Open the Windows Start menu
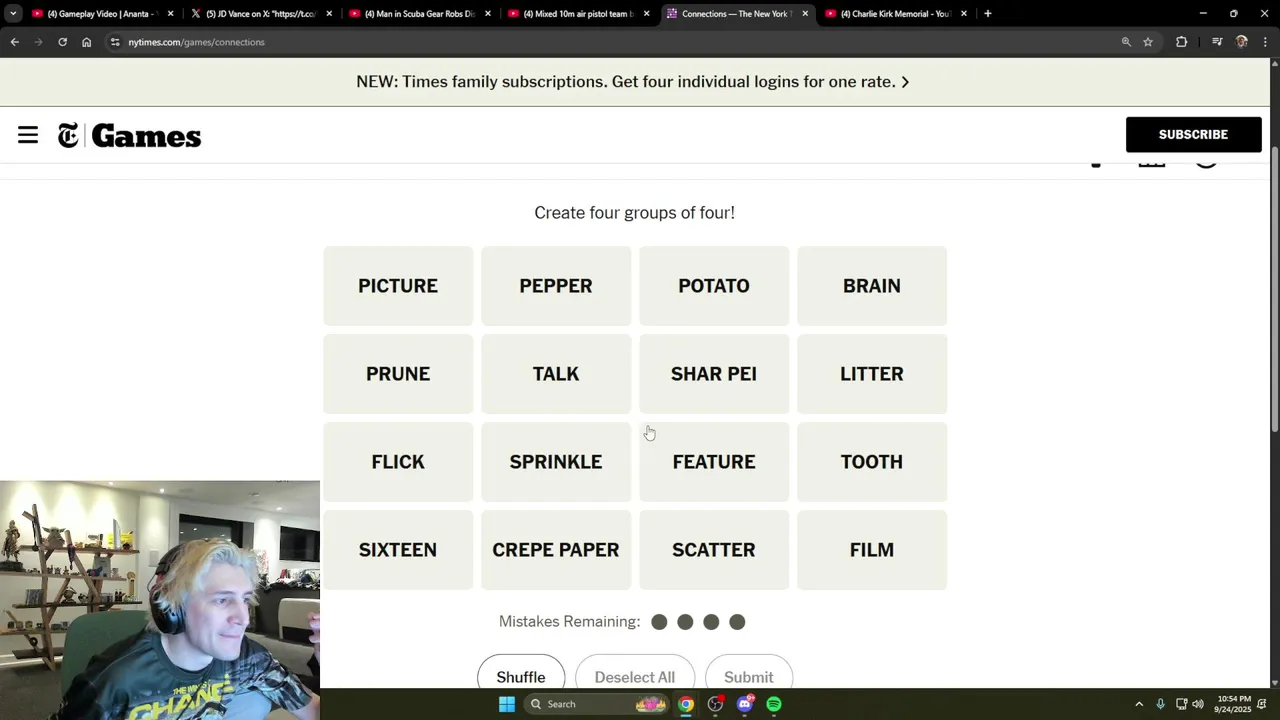This screenshot has height=720, width=1280. pyautogui.click(x=507, y=704)
